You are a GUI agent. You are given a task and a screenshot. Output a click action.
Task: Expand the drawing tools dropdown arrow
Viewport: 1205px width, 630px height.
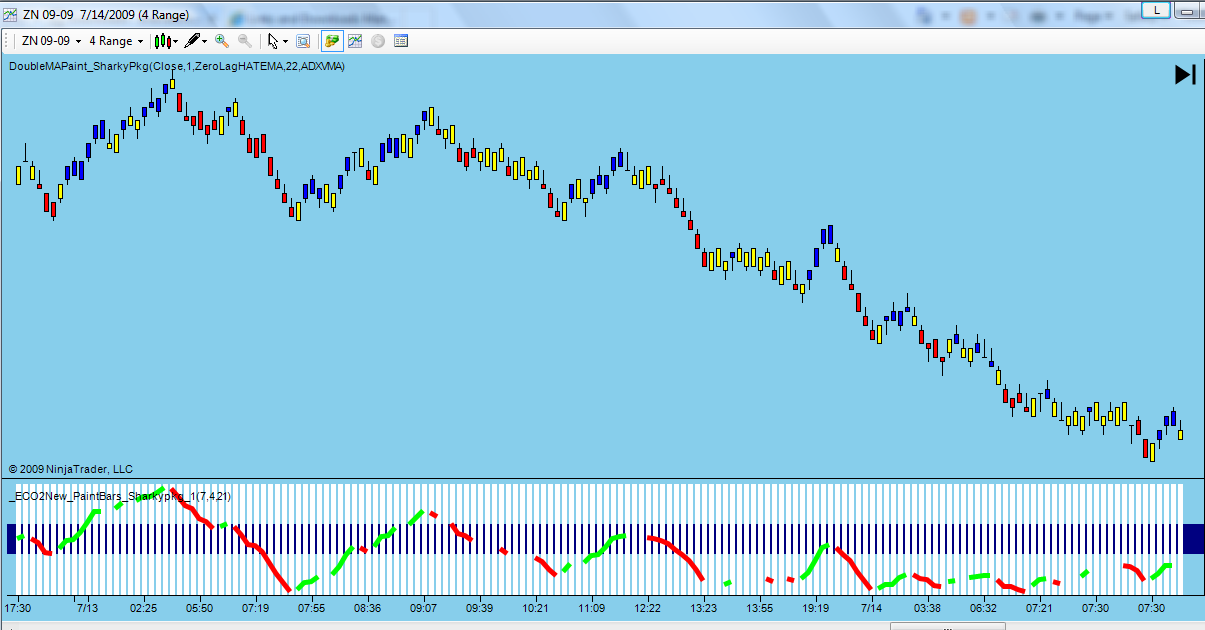(x=204, y=41)
